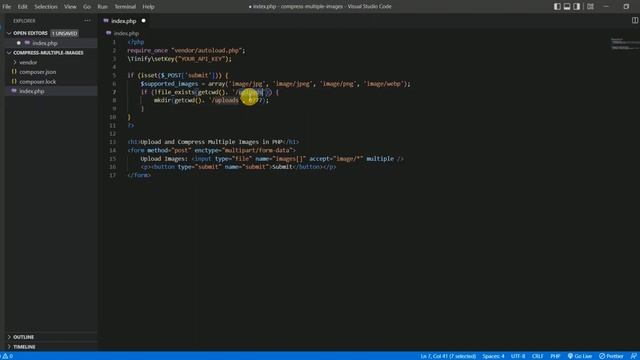Click the $supported_images array line
The height and width of the screenshot is (360, 640).
pos(276,84)
